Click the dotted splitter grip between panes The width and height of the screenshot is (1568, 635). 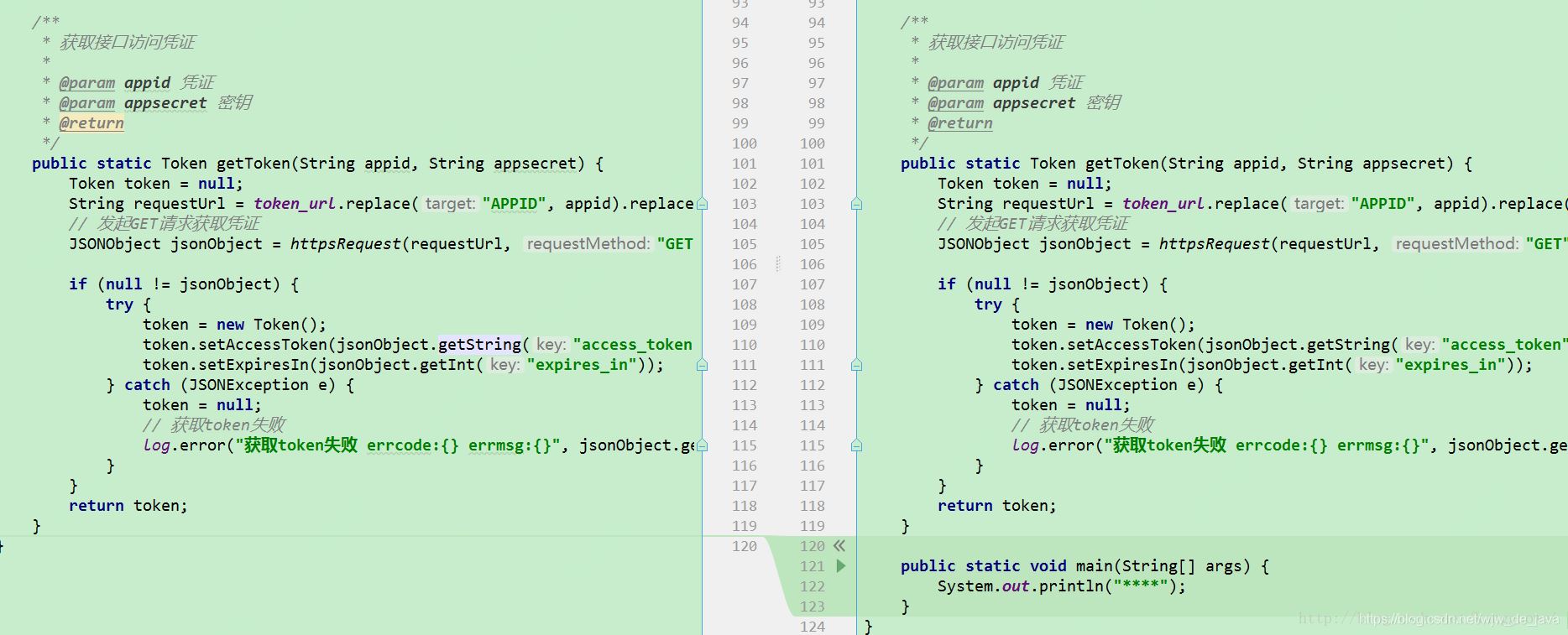(x=778, y=264)
